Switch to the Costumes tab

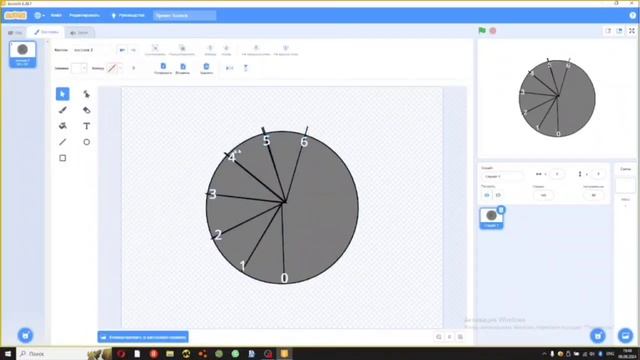tap(46, 32)
